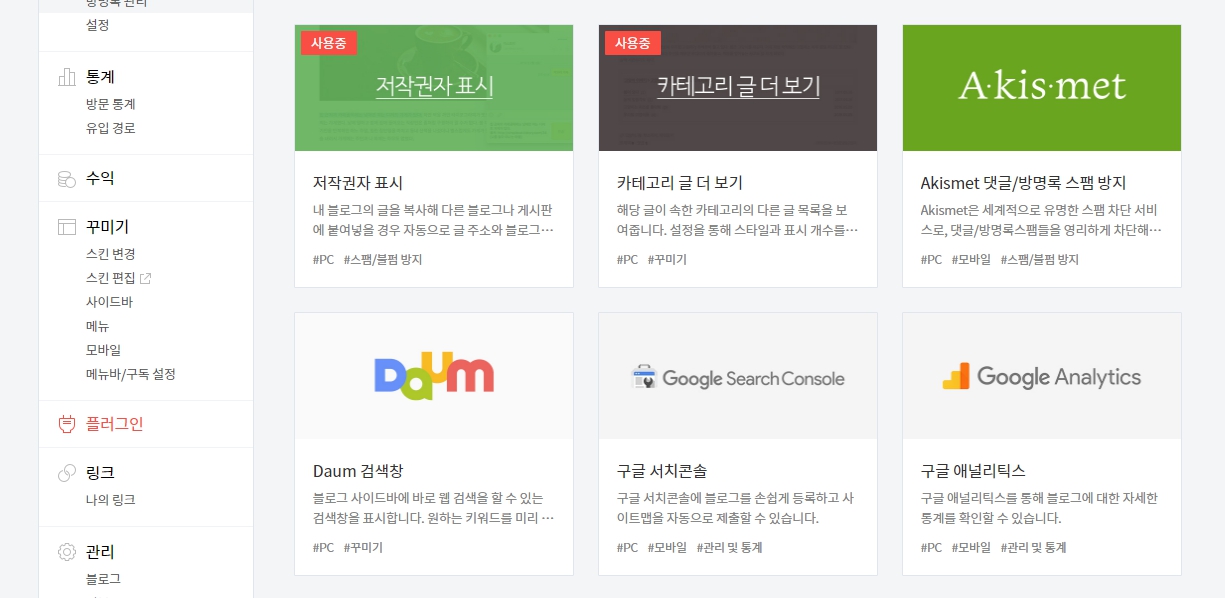Select 사이드바 menu item

[x=110, y=302]
